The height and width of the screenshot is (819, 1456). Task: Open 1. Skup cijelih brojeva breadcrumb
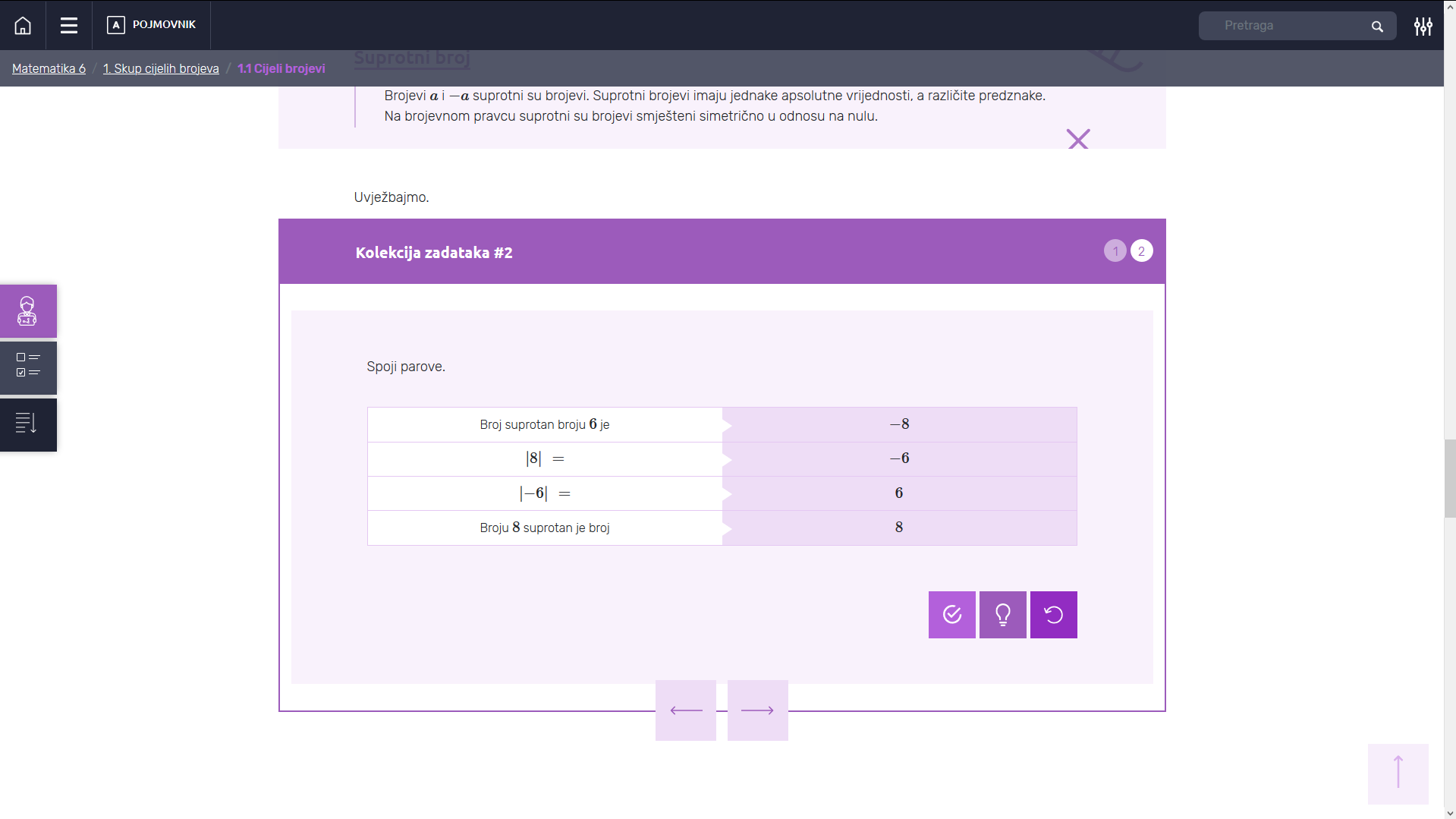click(161, 68)
